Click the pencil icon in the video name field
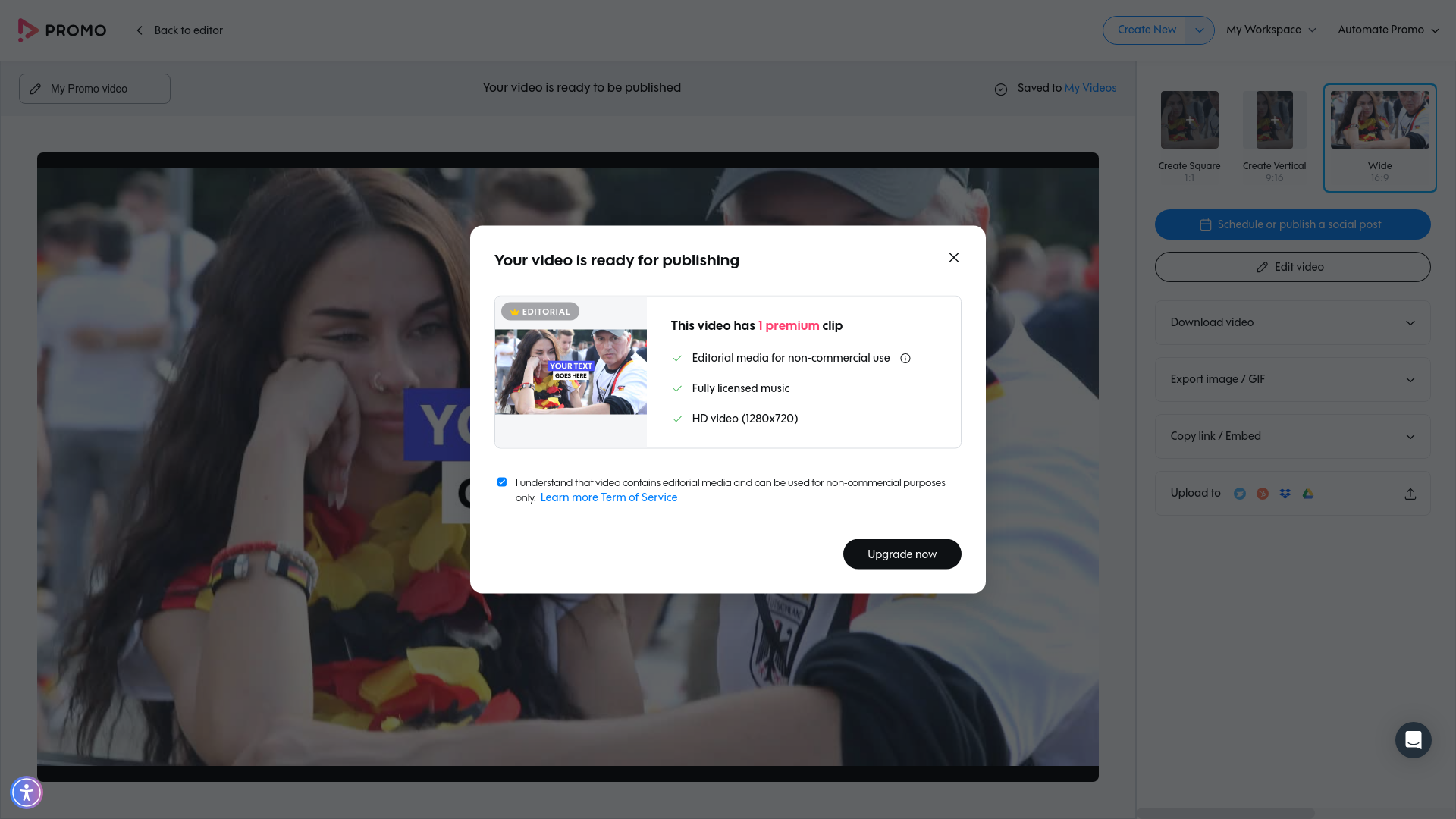This screenshot has width=1456, height=819. [36, 89]
